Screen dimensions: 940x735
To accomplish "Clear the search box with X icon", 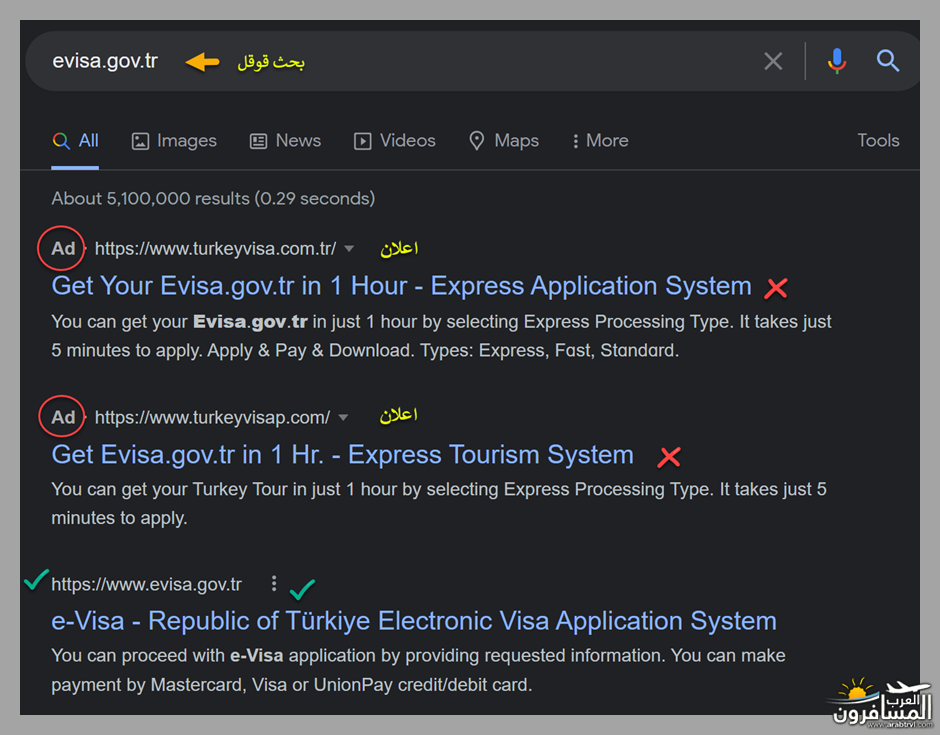I will pyautogui.click(x=773, y=61).
